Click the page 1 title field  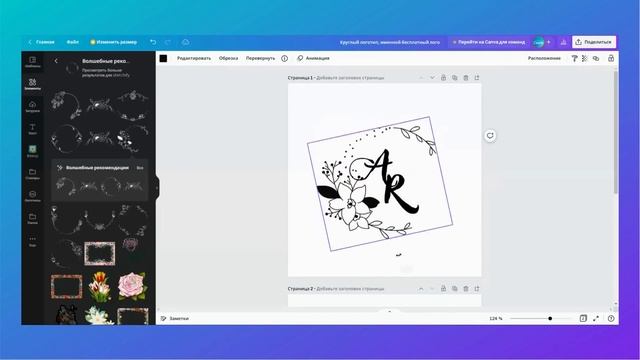[350, 78]
